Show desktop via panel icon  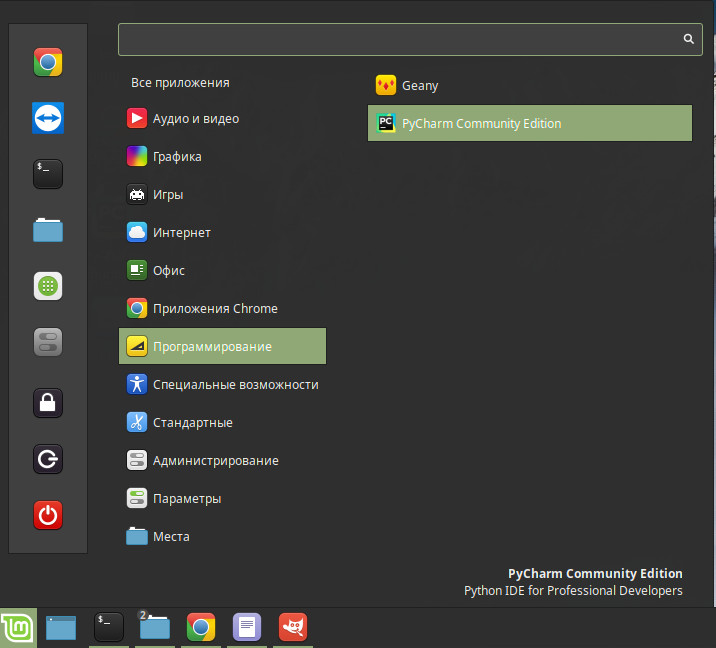(x=61, y=627)
